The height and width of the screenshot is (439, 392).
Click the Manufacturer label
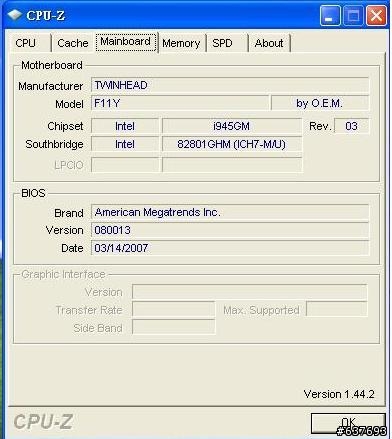[x=51, y=86]
